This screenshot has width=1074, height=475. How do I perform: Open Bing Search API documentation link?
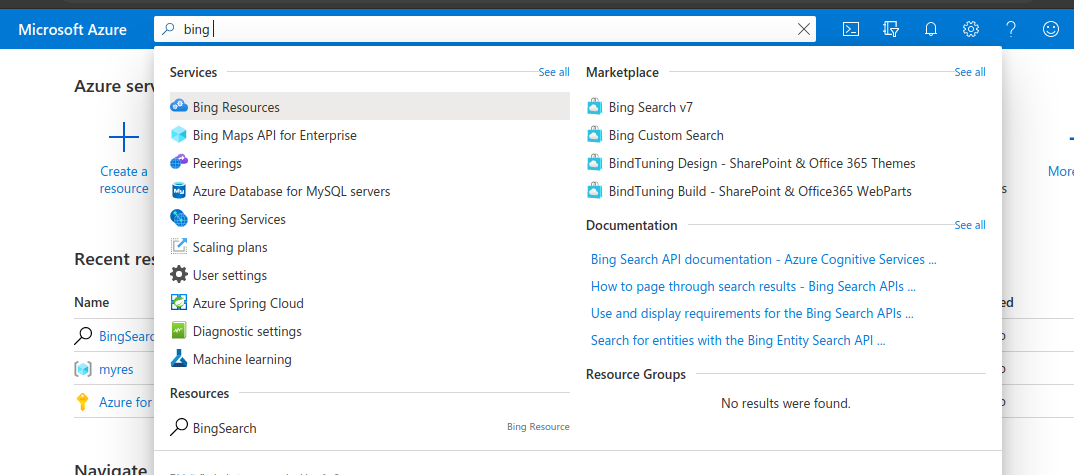(763, 259)
